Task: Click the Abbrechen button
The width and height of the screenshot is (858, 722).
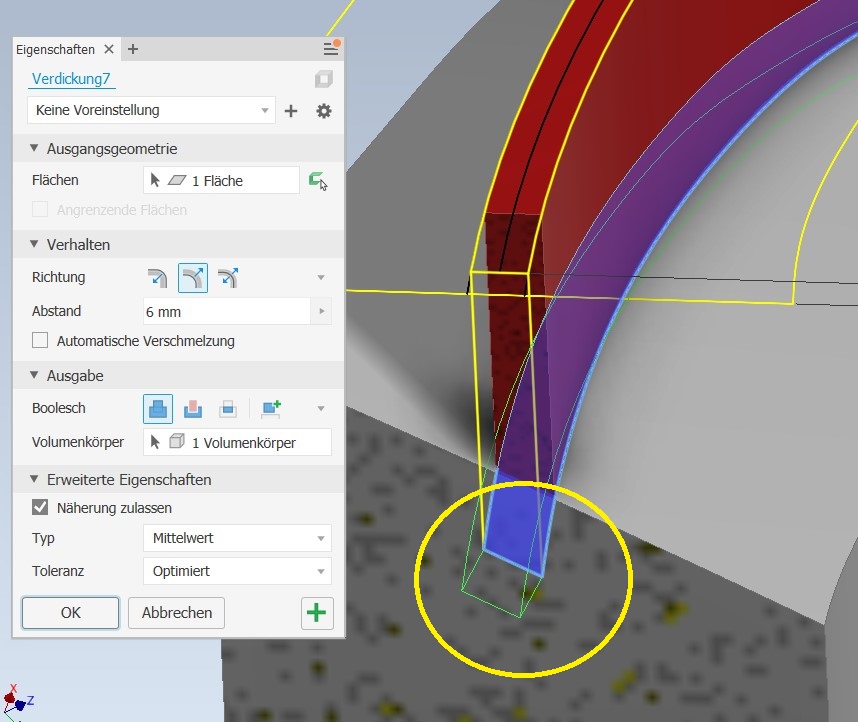Action: tap(176, 613)
